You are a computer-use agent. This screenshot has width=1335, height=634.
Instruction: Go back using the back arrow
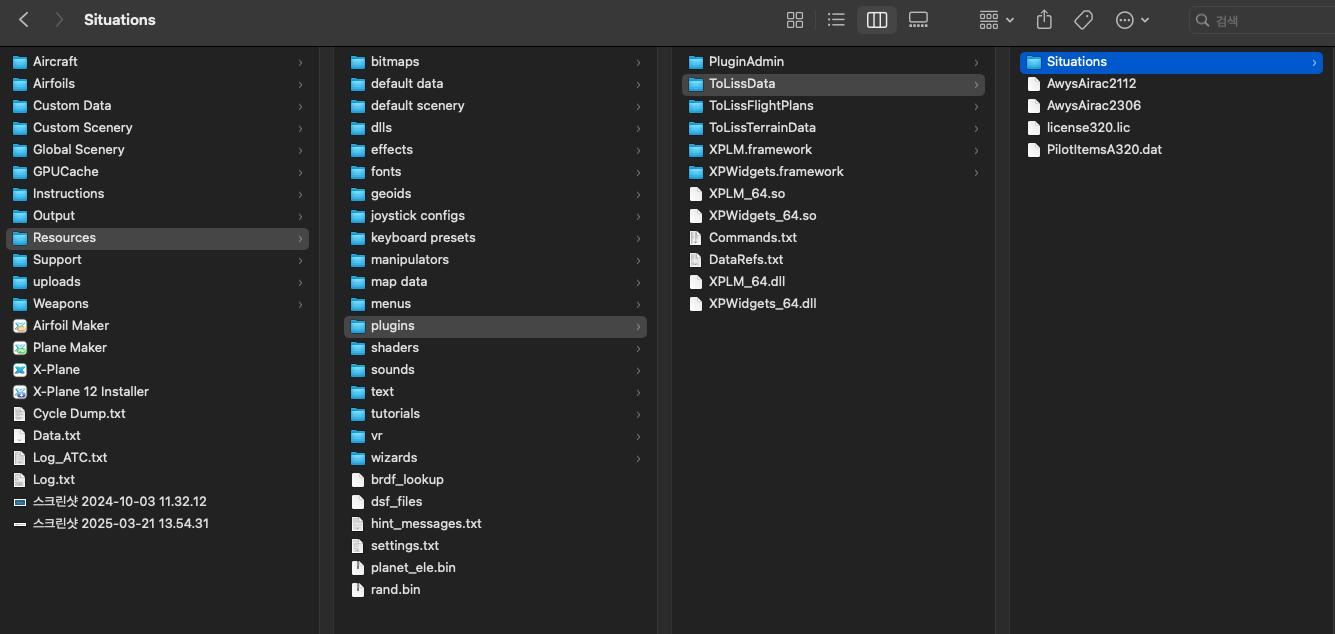24,20
